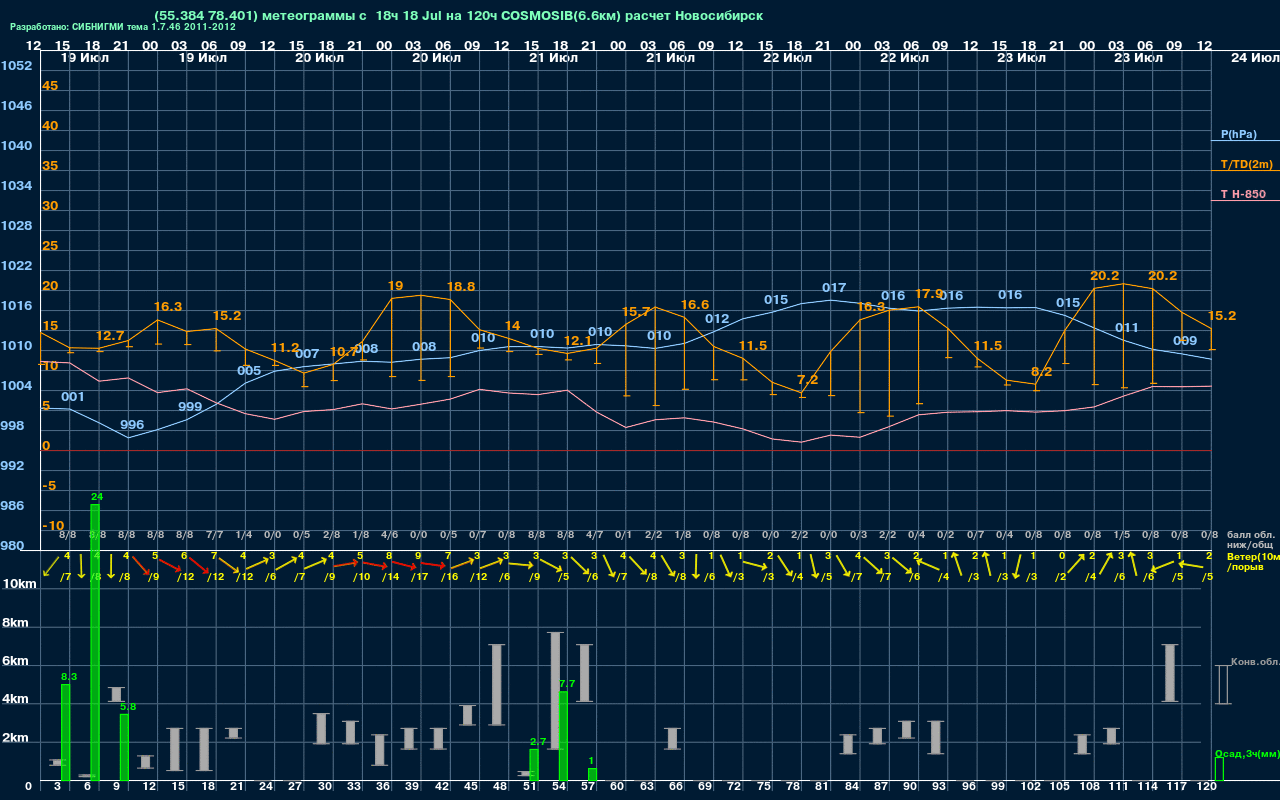
Task: Click the Конв.обл. legend label
Action: tap(1254, 662)
